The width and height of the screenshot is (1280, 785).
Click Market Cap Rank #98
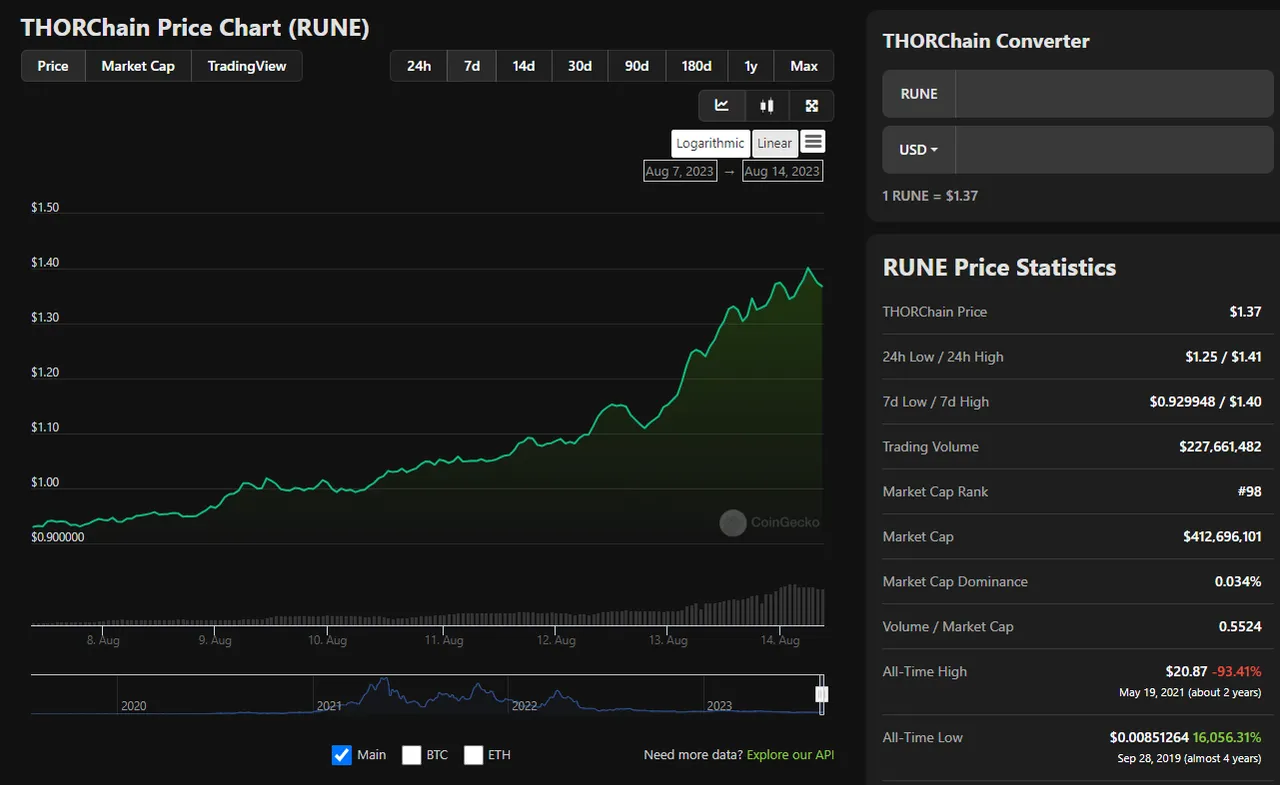point(1249,492)
